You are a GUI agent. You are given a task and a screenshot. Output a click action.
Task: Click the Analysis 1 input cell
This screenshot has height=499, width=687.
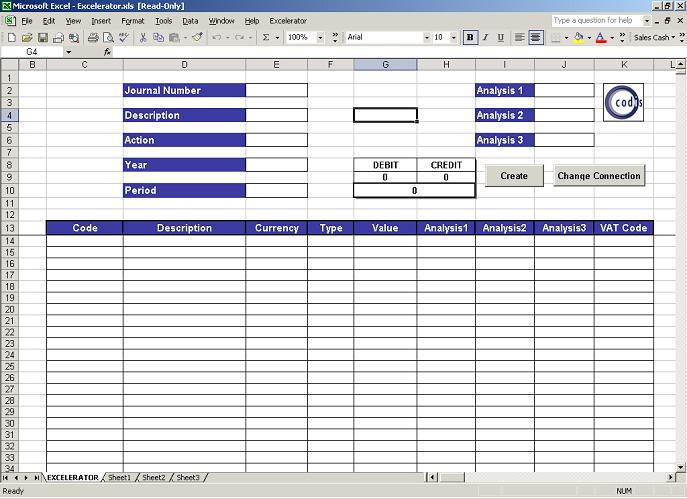(564, 90)
